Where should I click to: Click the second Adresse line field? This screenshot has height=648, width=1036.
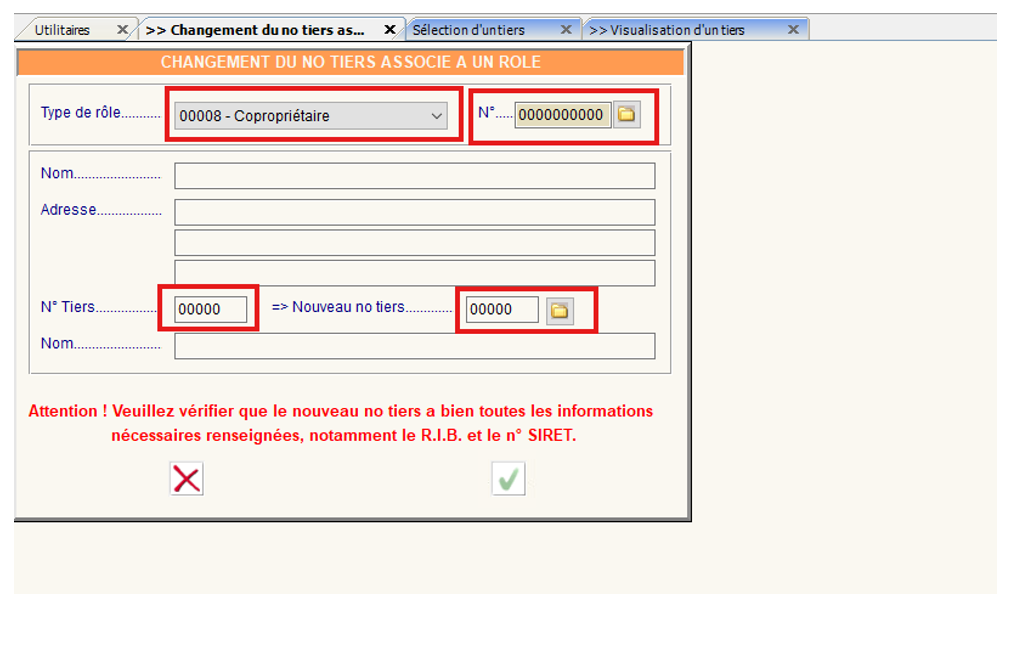pos(414,243)
